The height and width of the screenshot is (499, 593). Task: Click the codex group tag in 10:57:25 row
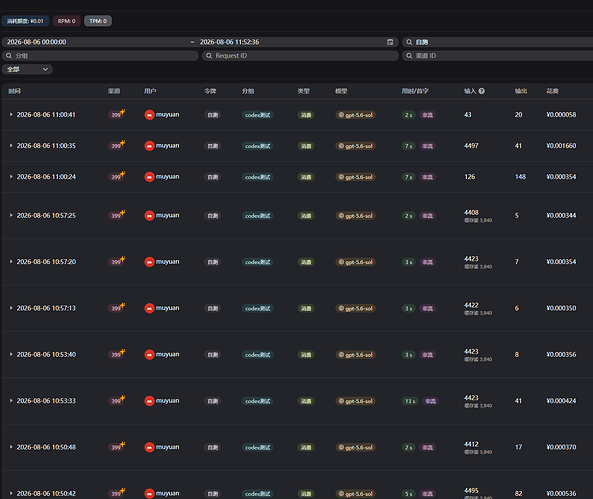(x=257, y=216)
